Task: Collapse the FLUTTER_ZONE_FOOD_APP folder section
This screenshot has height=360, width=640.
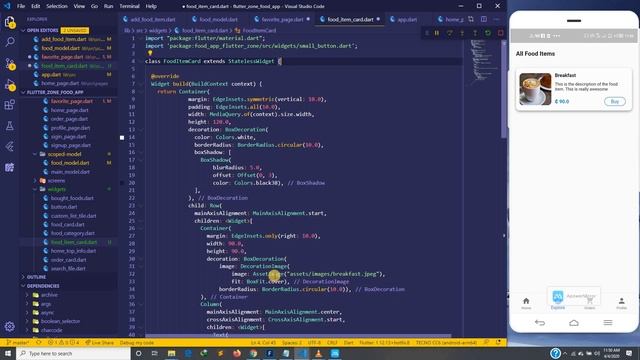Action: (24, 92)
